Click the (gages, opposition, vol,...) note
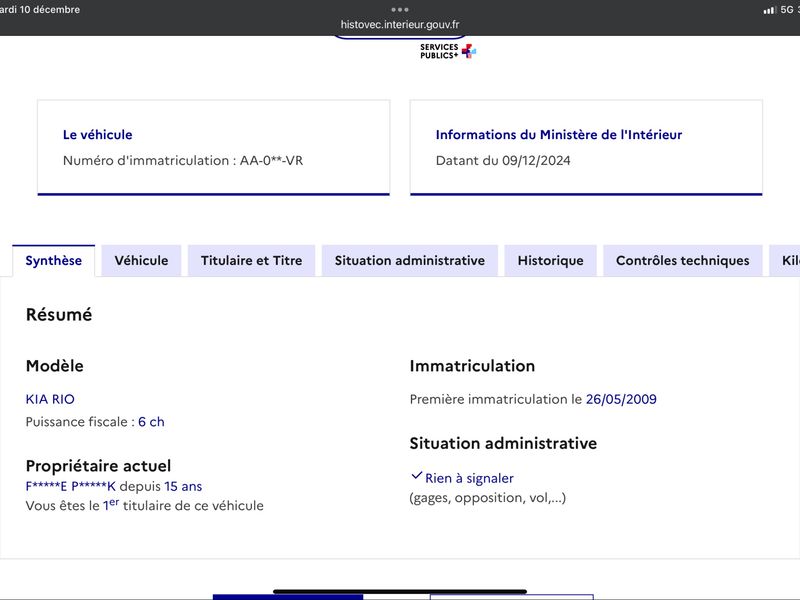 click(488, 498)
